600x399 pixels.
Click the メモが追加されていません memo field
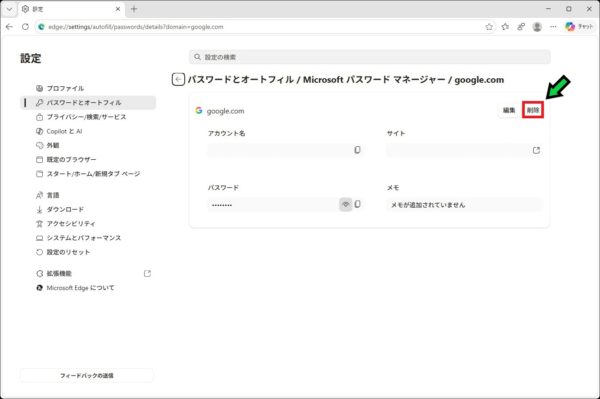click(x=465, y=205)
